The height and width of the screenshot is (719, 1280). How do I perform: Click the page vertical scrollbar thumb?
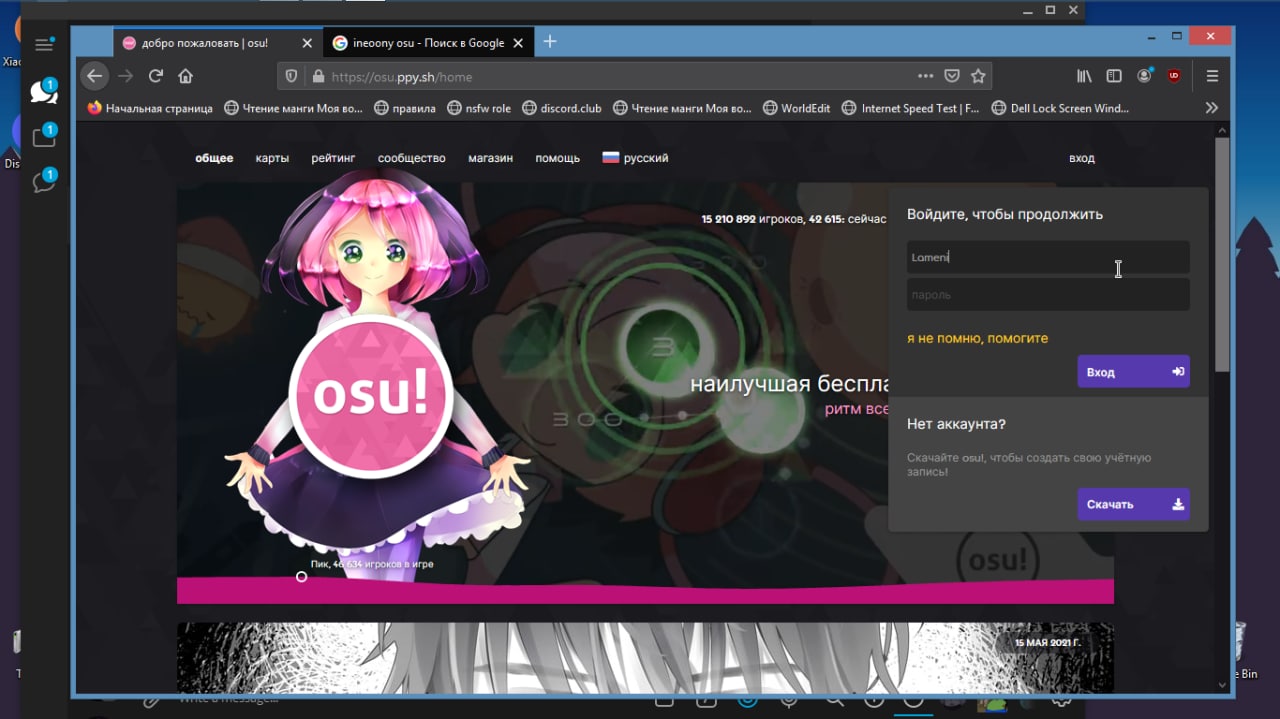click(1222, 255)
